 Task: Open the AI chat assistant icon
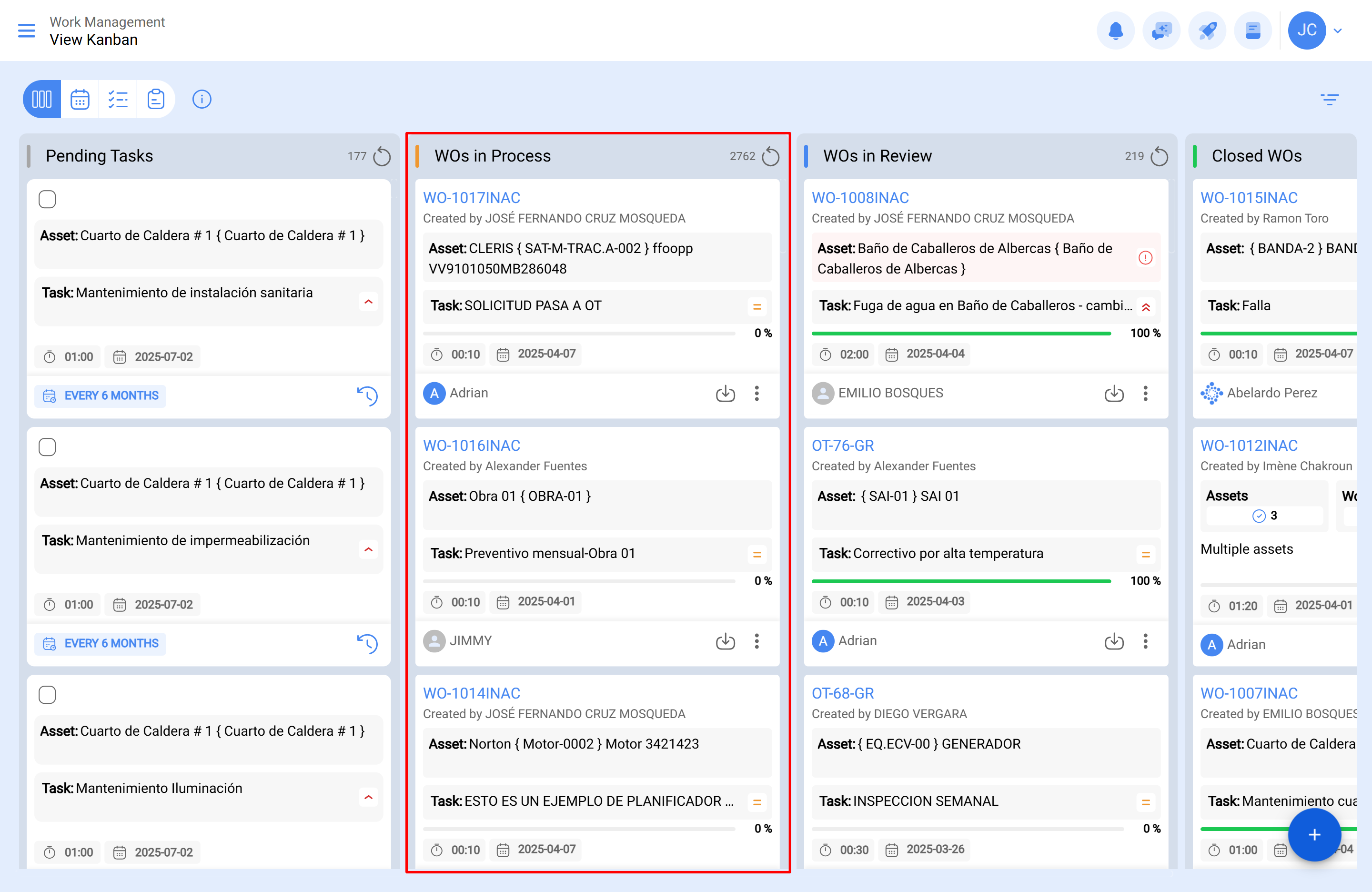coord(1161,30)
